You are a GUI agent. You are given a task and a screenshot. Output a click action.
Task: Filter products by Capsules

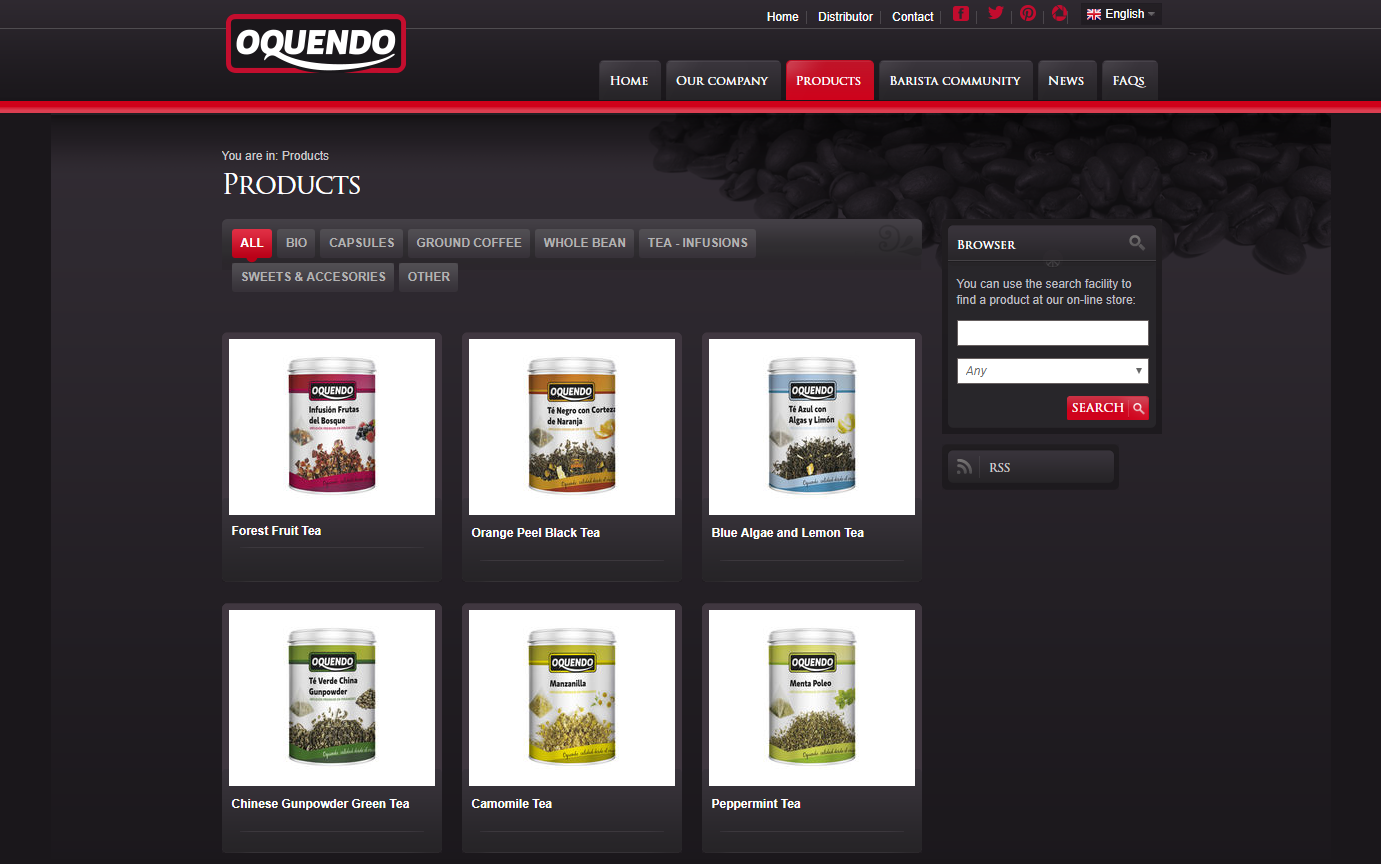point(362,243)
